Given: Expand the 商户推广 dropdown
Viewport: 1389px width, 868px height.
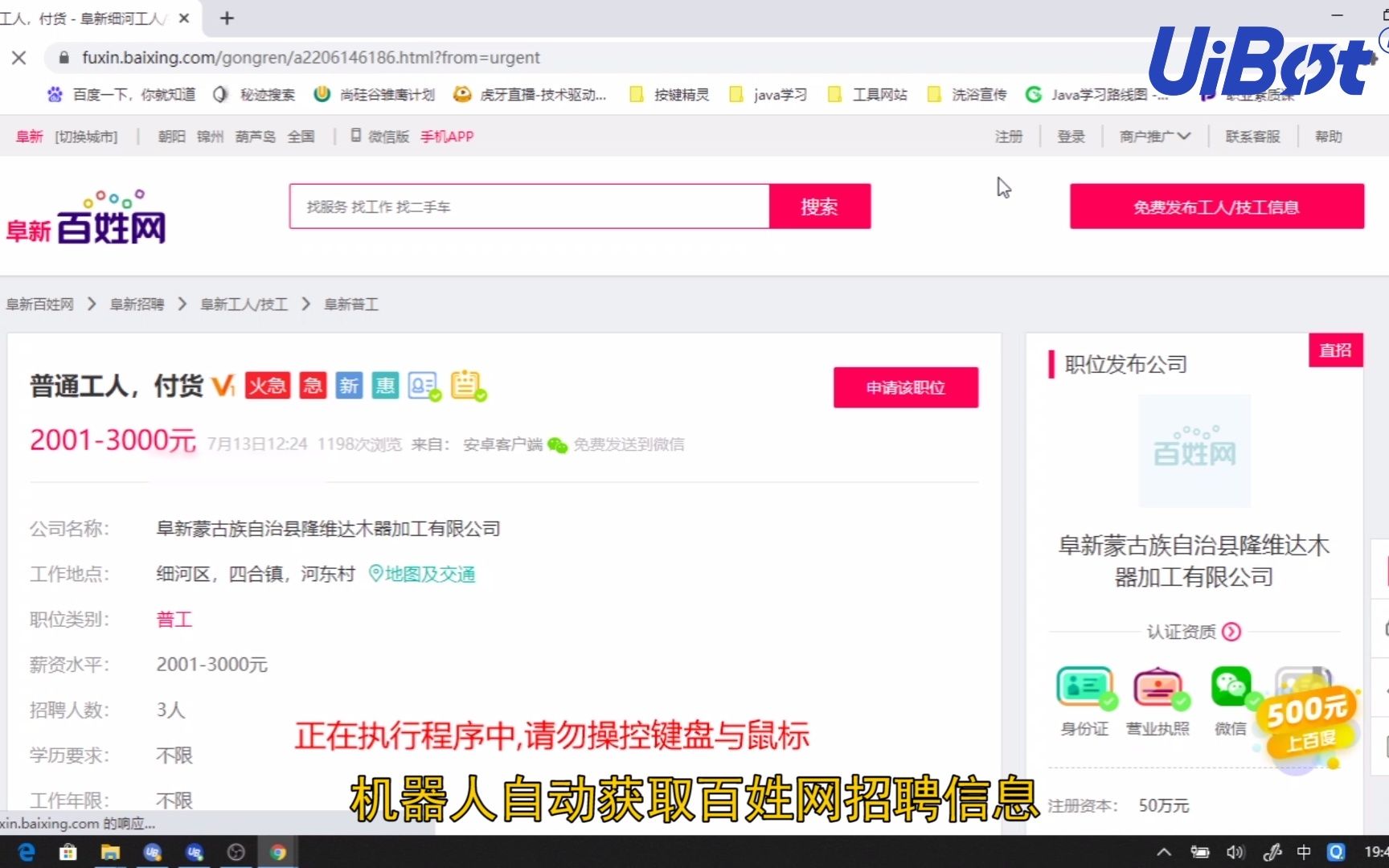Looking at the screenshot, I should [x=1154, y=137].
